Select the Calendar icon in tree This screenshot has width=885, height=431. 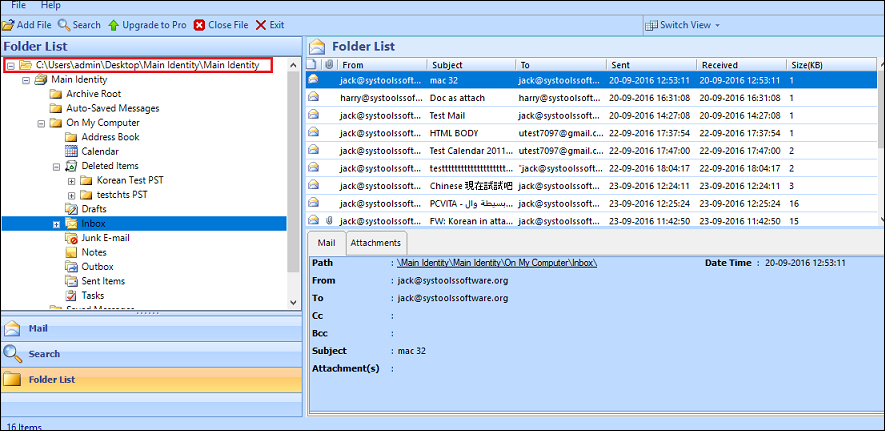pos(71,151)
